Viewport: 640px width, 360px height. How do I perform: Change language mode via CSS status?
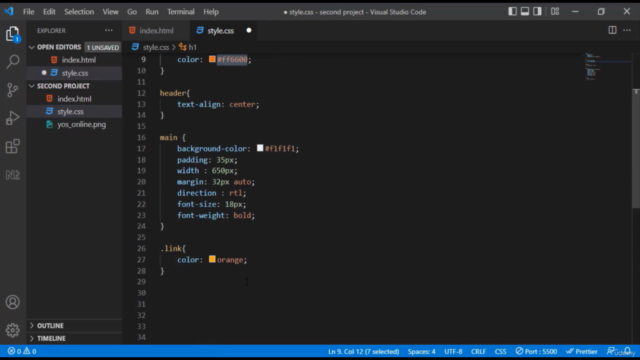tap(500, 351)
